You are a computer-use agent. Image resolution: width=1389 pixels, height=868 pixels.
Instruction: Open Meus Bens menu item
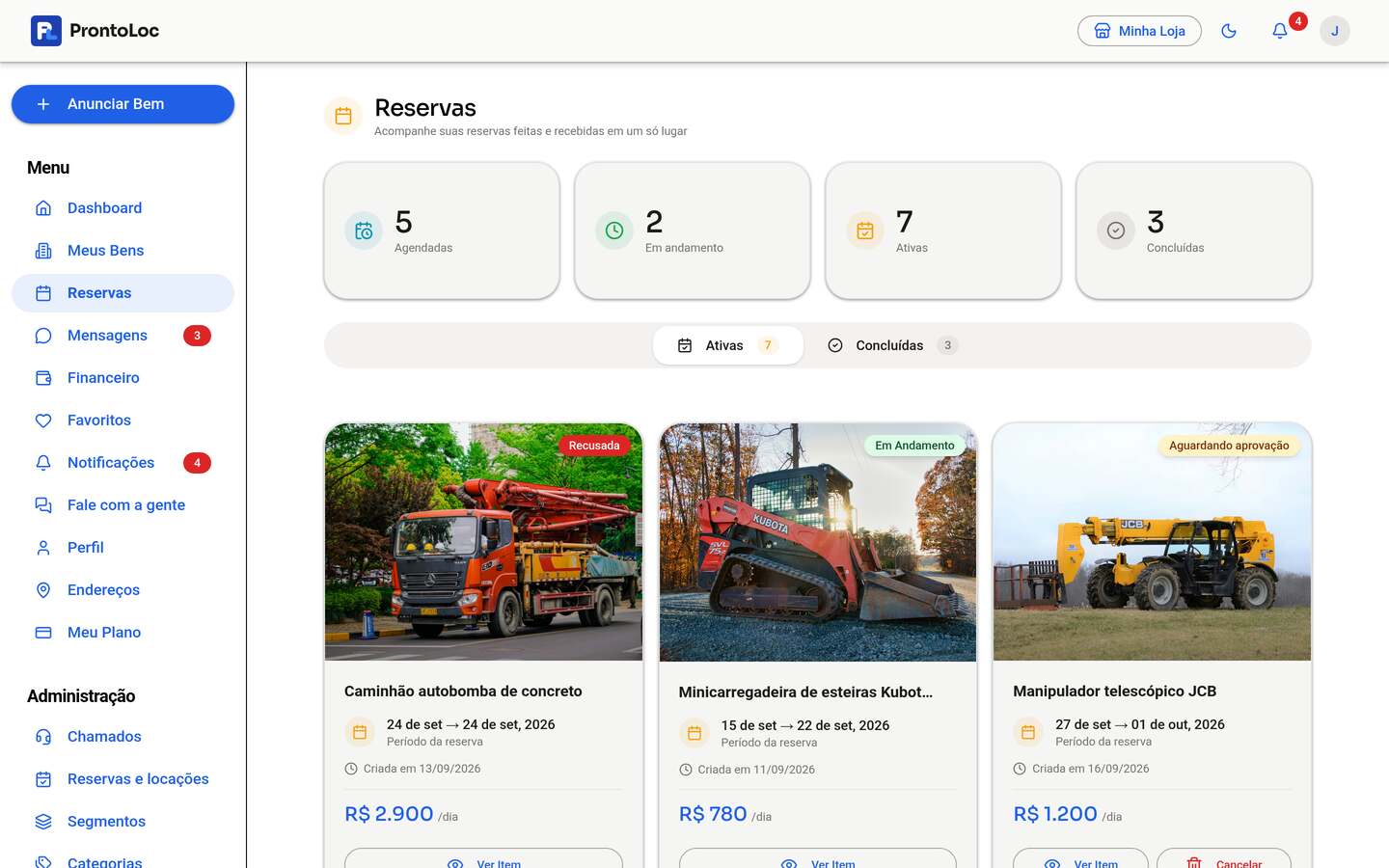[x=123, y=251]
